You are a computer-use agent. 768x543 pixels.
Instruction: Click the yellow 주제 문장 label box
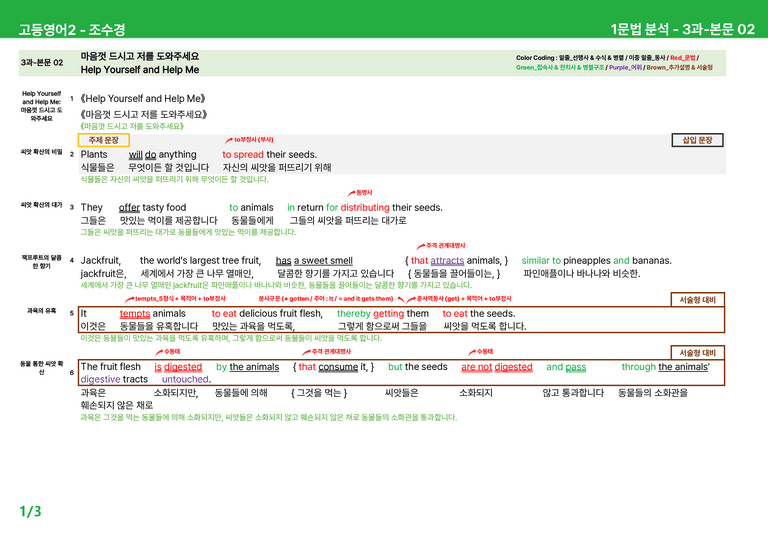point(103,140)
